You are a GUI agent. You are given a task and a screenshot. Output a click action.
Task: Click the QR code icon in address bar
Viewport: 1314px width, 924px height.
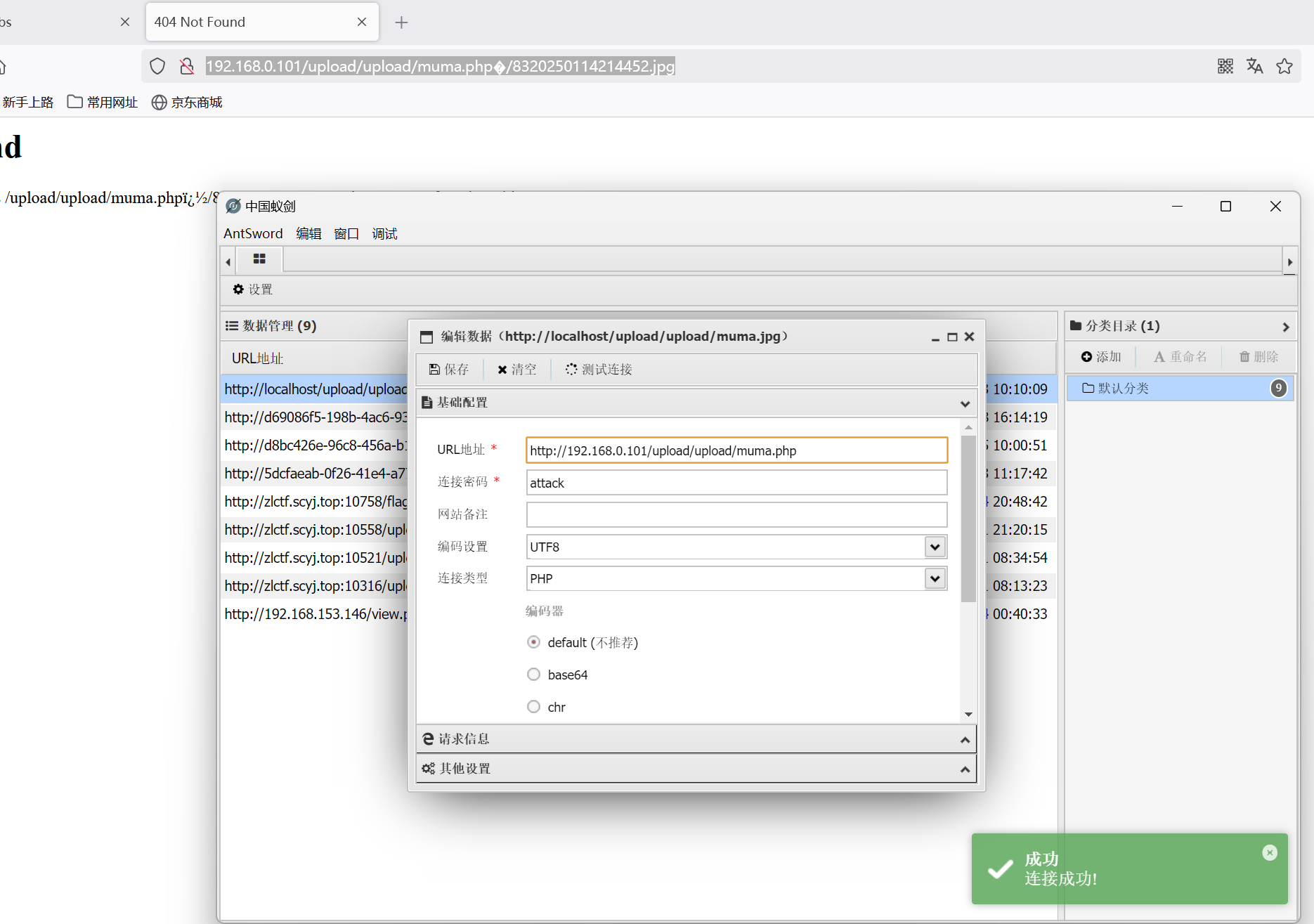[1225, 66]
